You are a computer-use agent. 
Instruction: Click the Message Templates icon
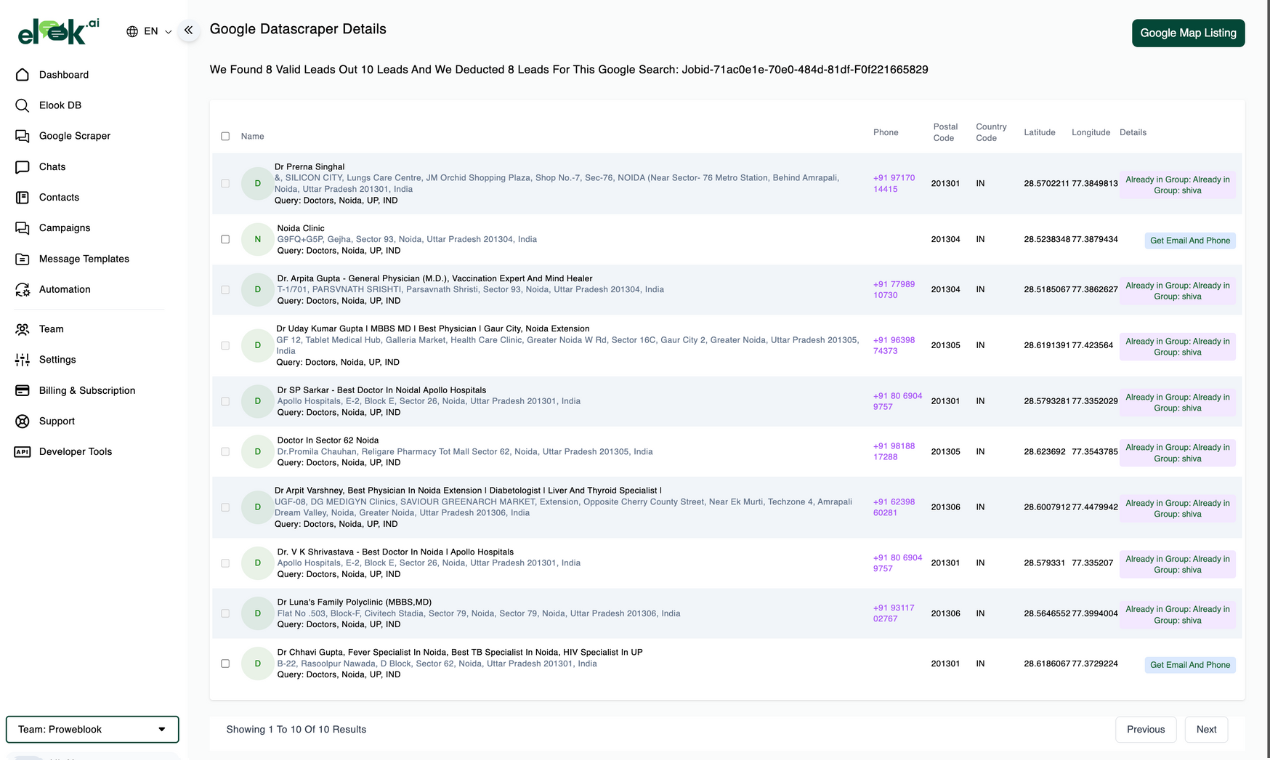point(22,259)
